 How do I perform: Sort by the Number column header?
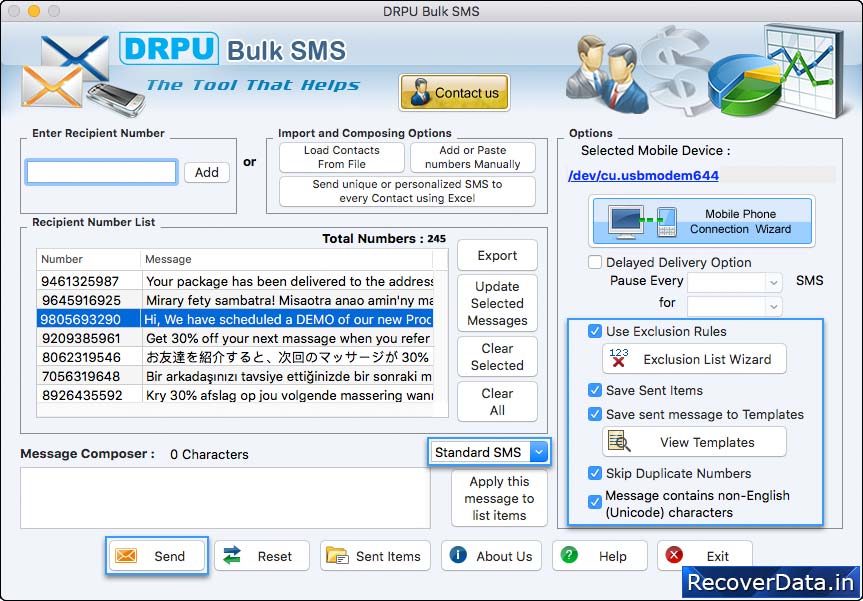[89, 259]
